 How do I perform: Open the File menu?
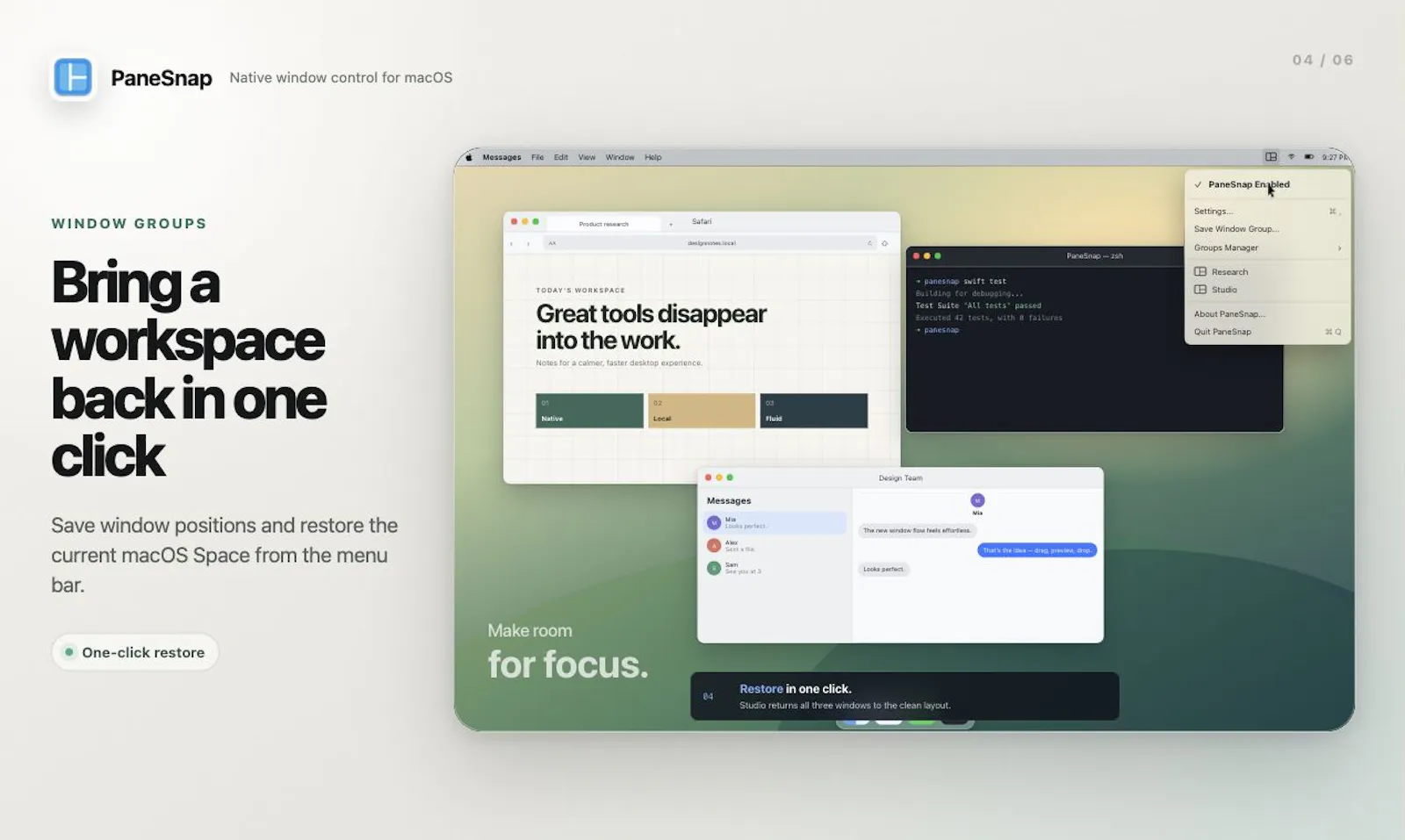coord(537,157)
